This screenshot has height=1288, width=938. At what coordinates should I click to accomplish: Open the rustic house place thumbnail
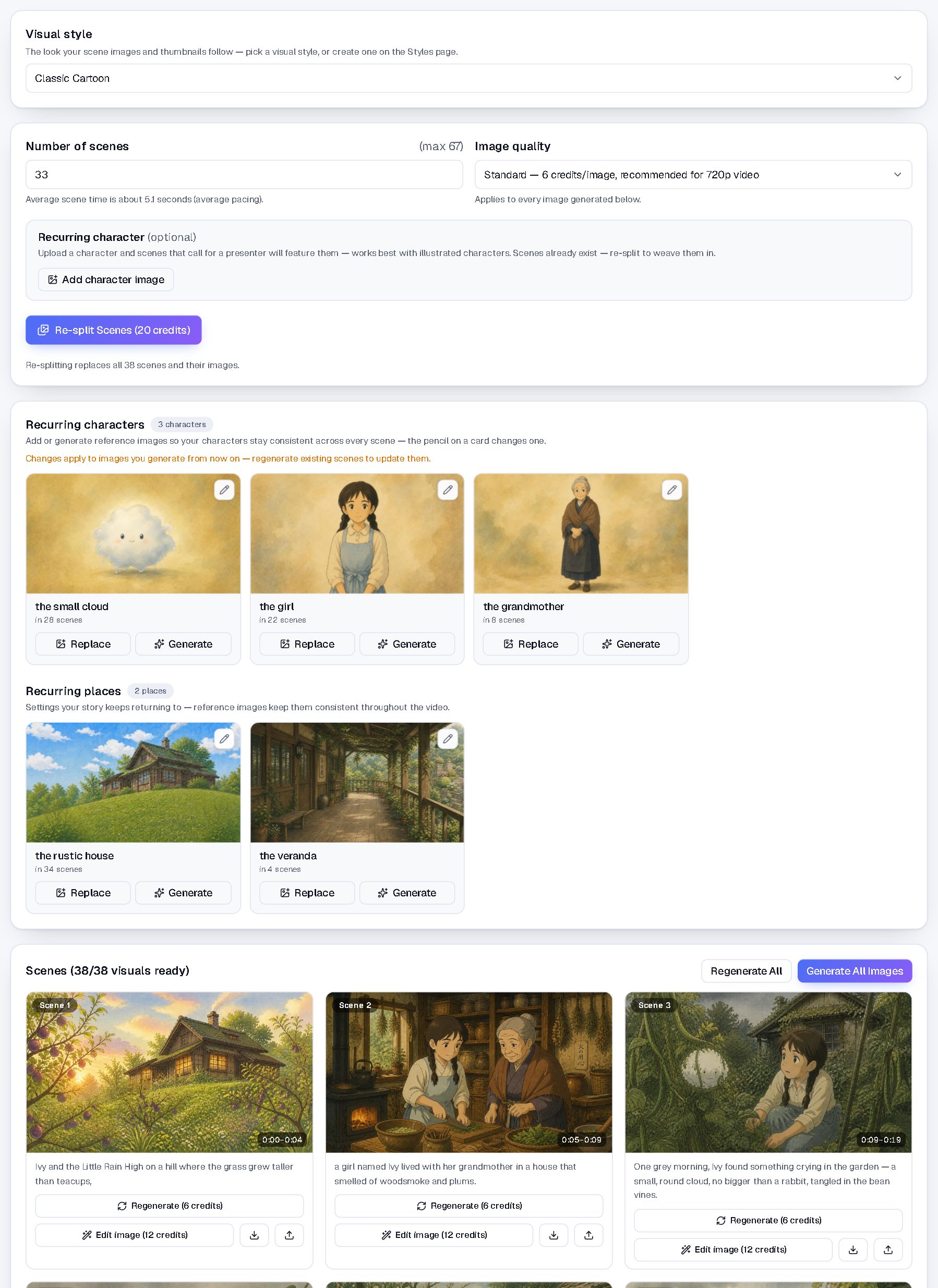[x=133, y=783]
